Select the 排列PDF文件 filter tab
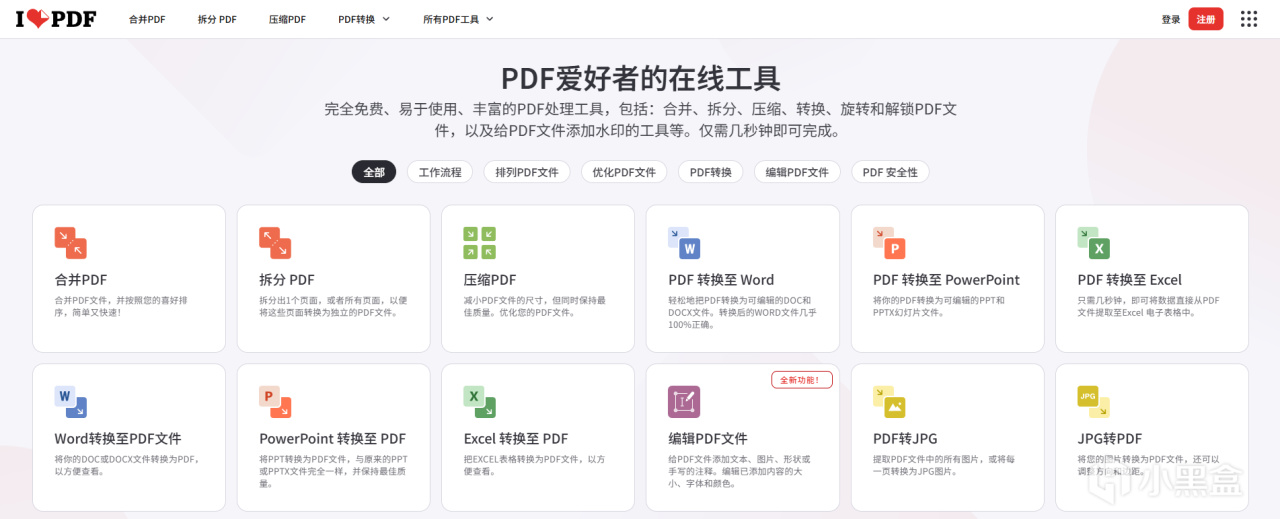This screenshot has height=519, width=1280. [x=527, y=172]
